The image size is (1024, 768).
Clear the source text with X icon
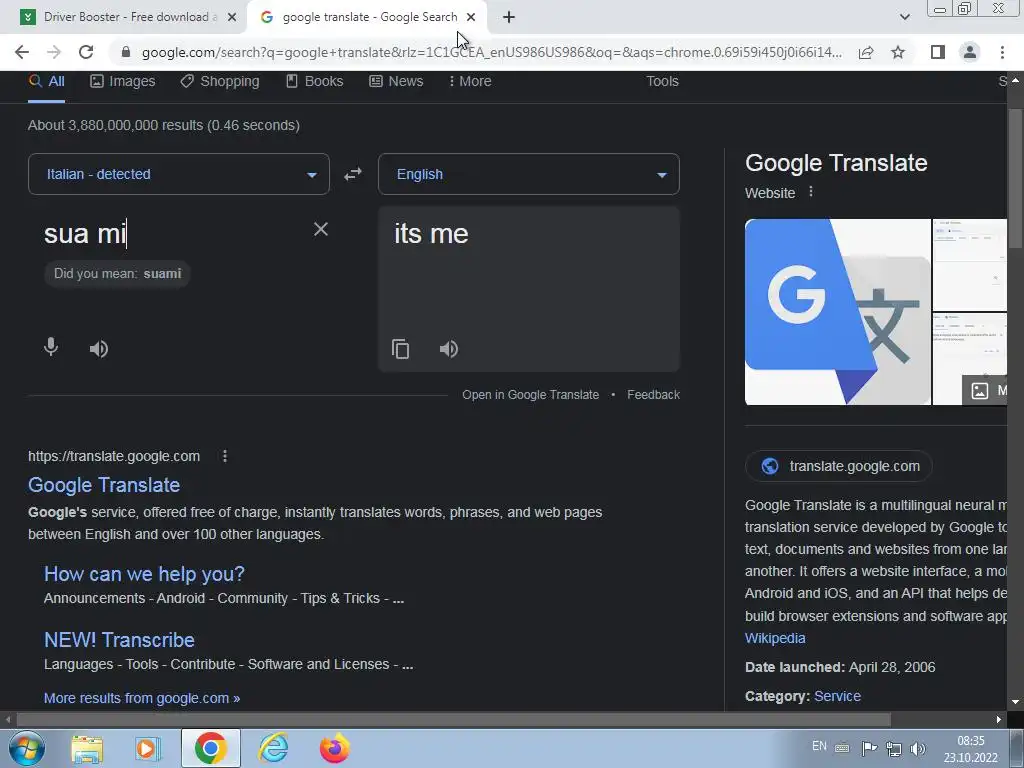click(321, 229)
